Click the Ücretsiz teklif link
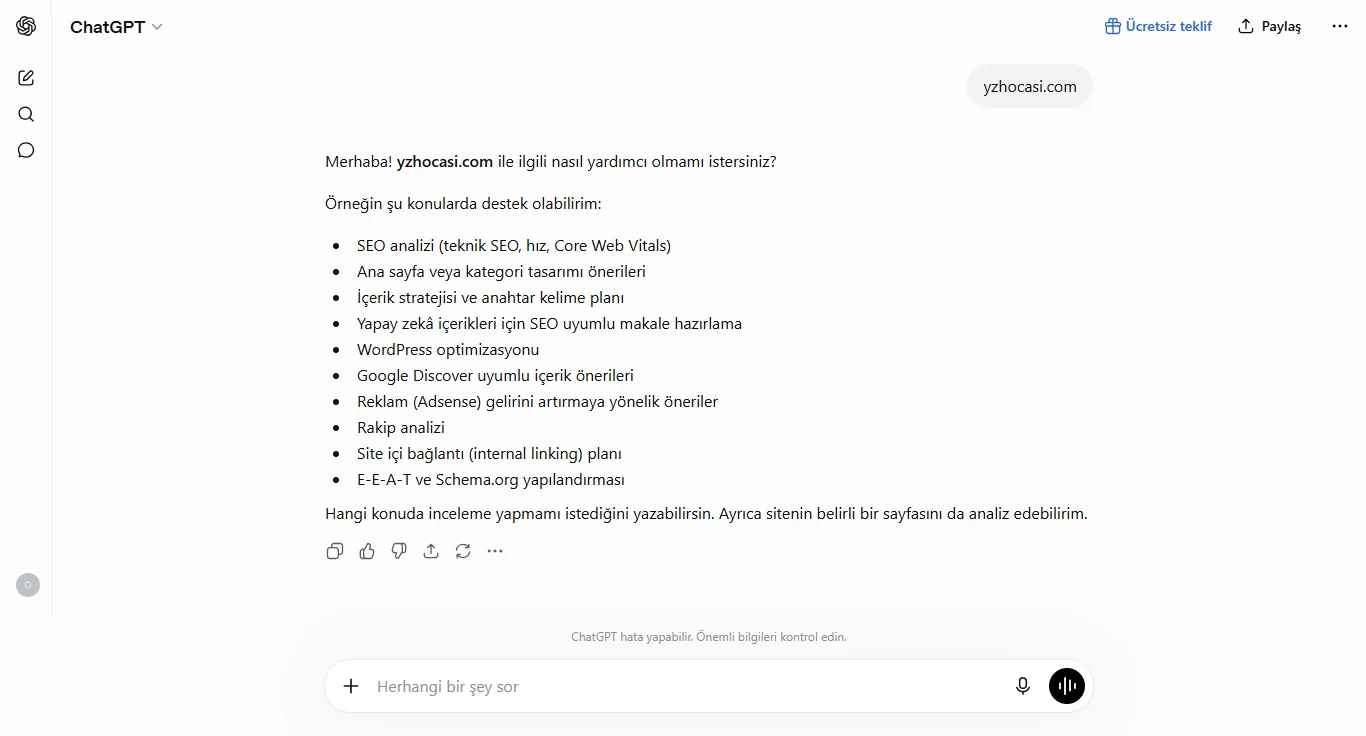Screen dimensions: 1366x736 pyautogui.click(x=1158, y=27)
